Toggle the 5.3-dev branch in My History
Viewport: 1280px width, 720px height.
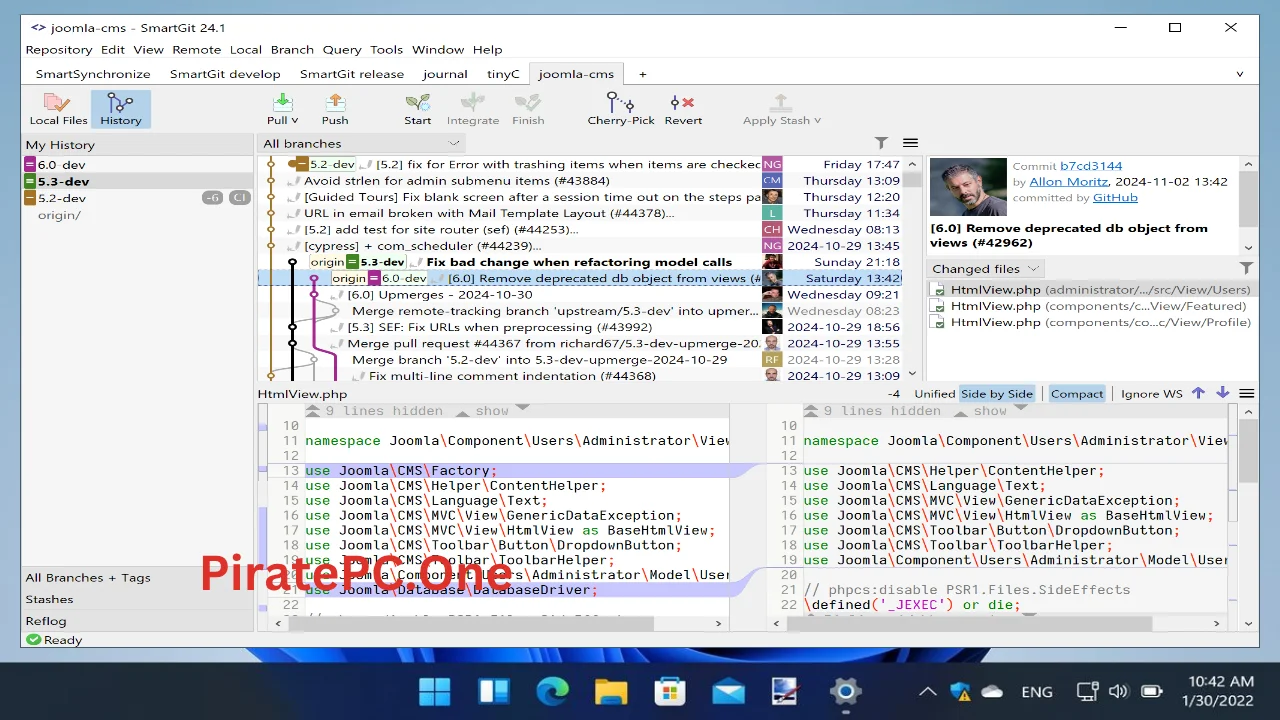click(x=30, y=182)
